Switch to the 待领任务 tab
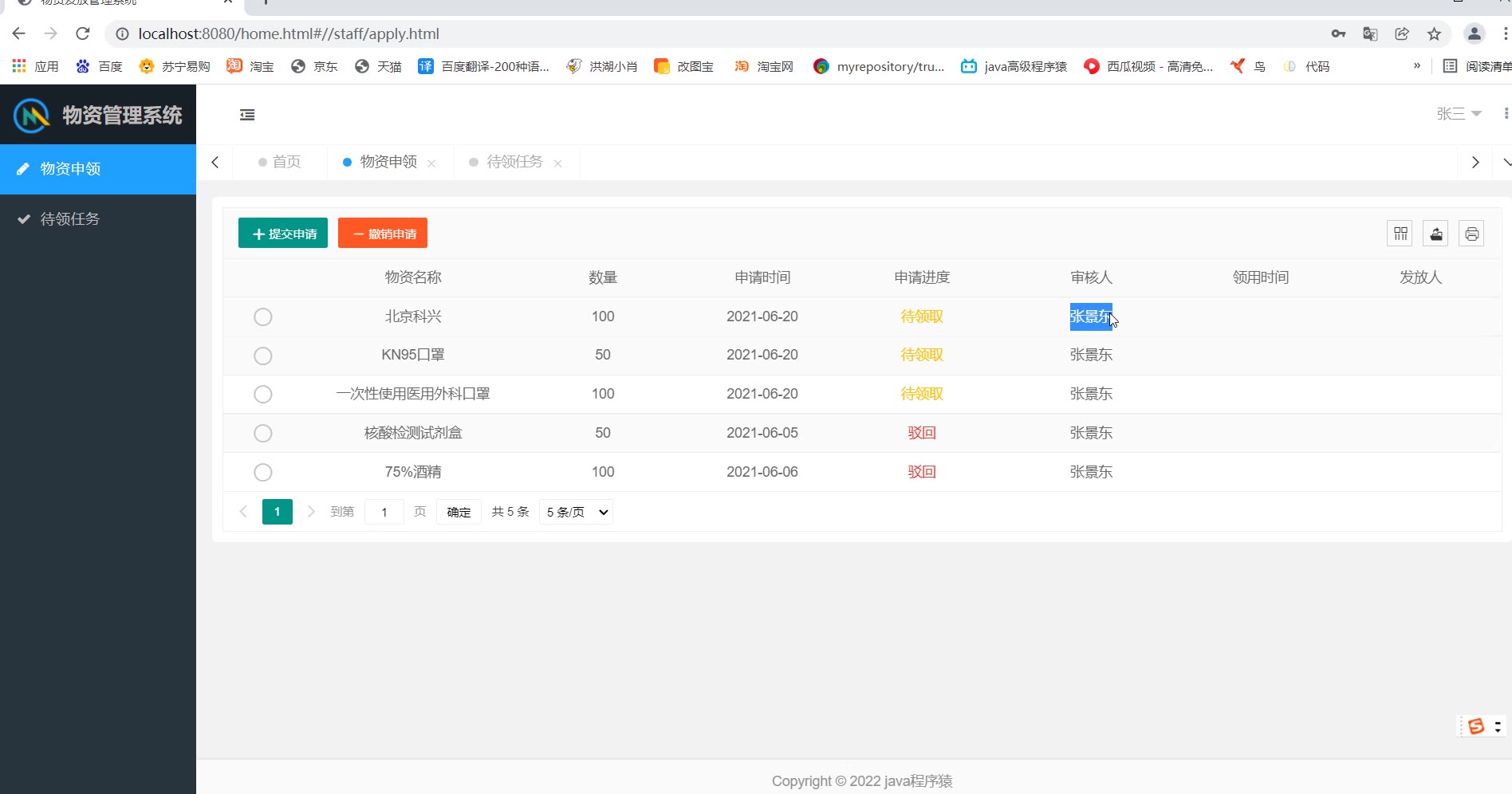The height and width of the screenshot is (794, 1512). 514,162
